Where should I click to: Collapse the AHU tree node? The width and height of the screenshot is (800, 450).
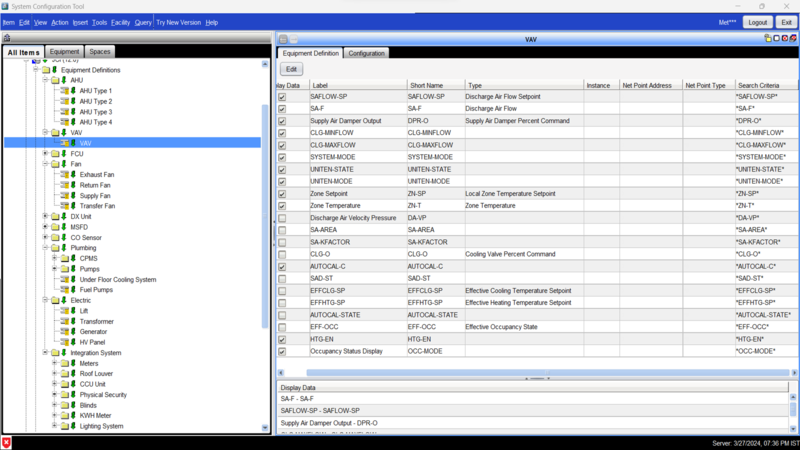click(x=45, y=80)
